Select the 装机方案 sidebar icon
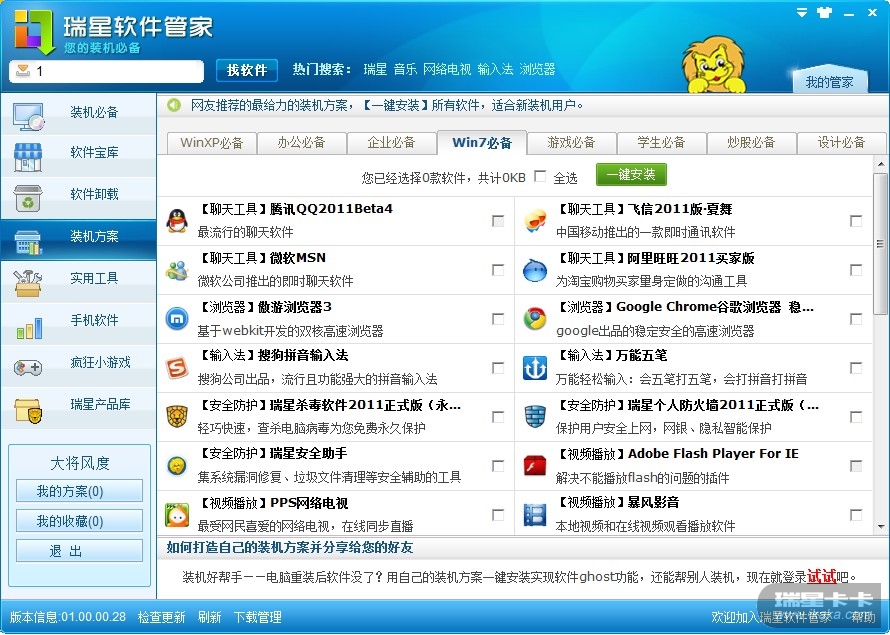The height and width of the screenshot is (635, 890). tap(28, 242)
